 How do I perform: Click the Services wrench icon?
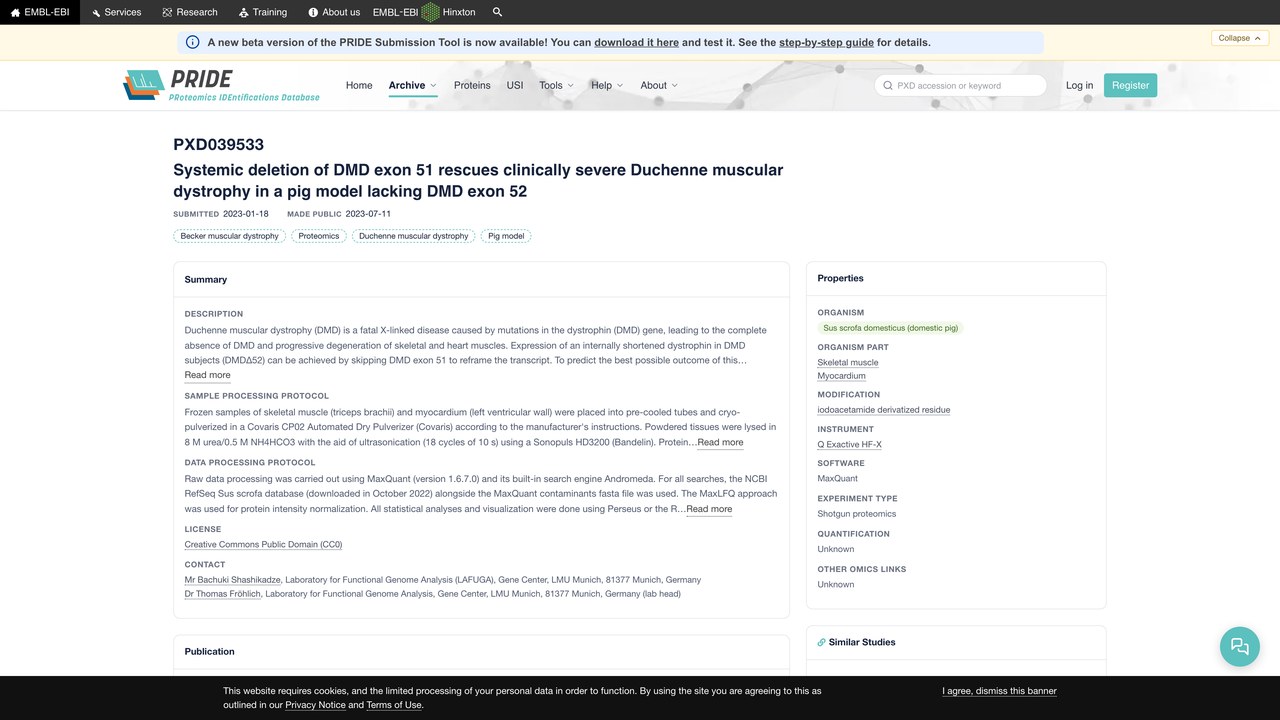[x=96, y=12]
